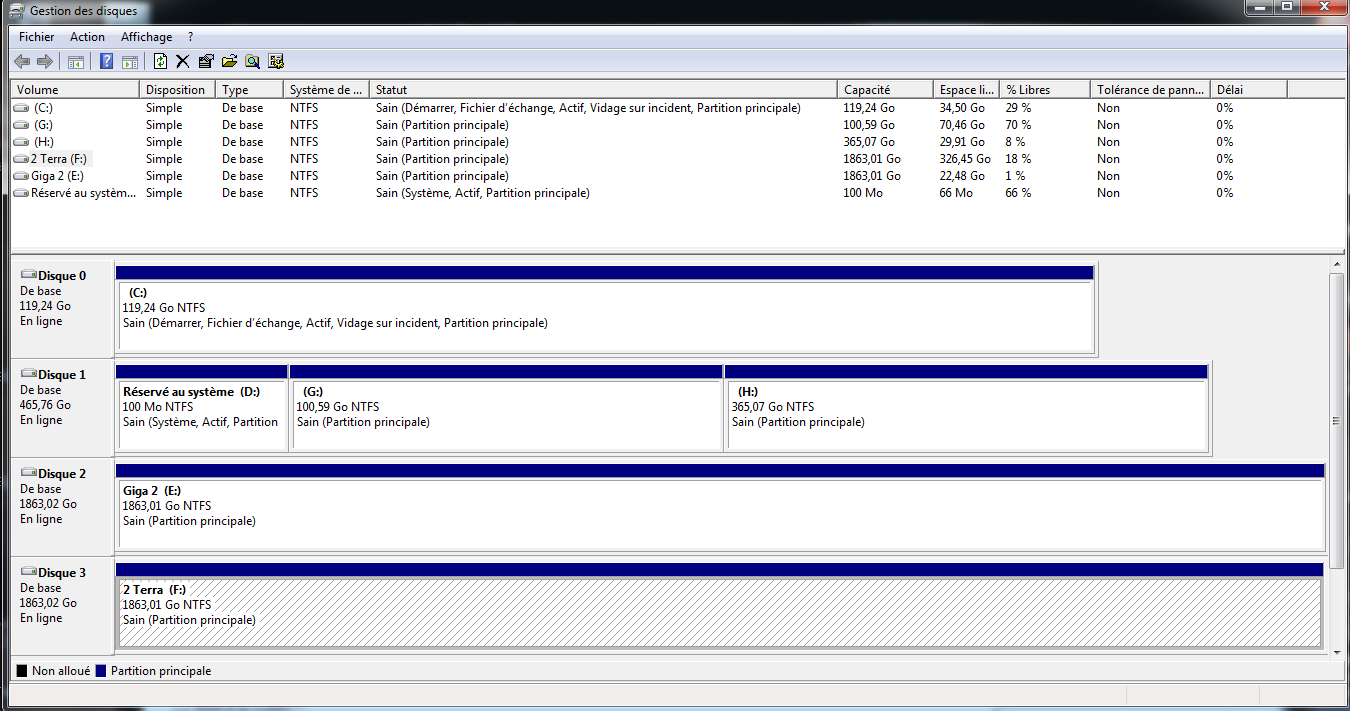Open Help with the blue question mark icon

click(x=106, y=62)
